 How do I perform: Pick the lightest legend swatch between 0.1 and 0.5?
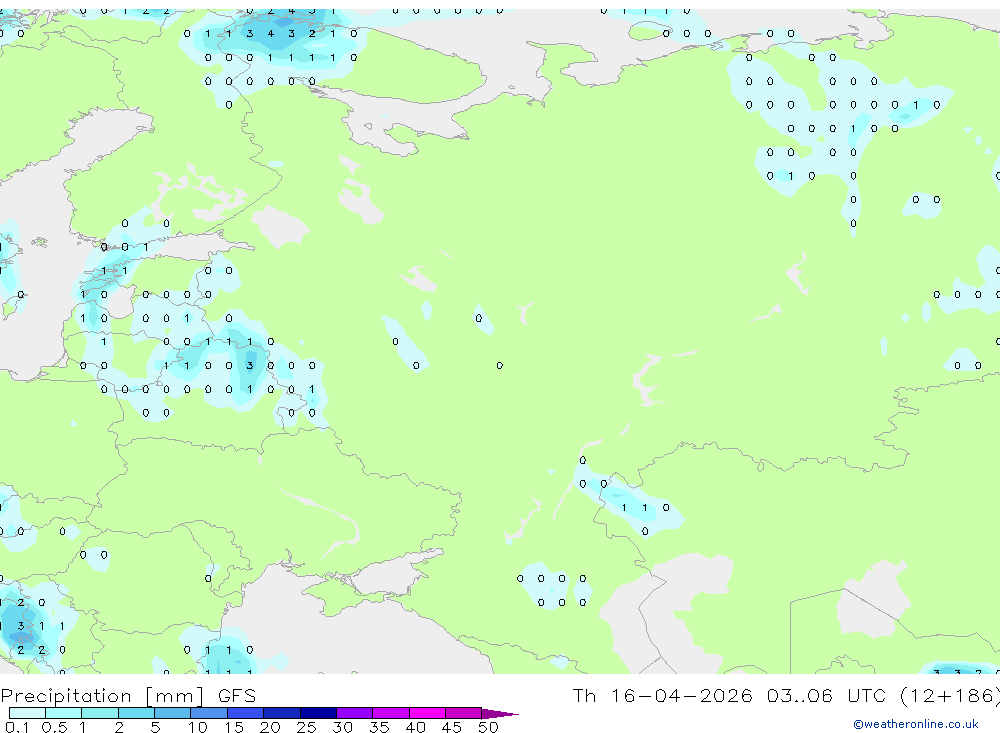click(x=27, y=713)
